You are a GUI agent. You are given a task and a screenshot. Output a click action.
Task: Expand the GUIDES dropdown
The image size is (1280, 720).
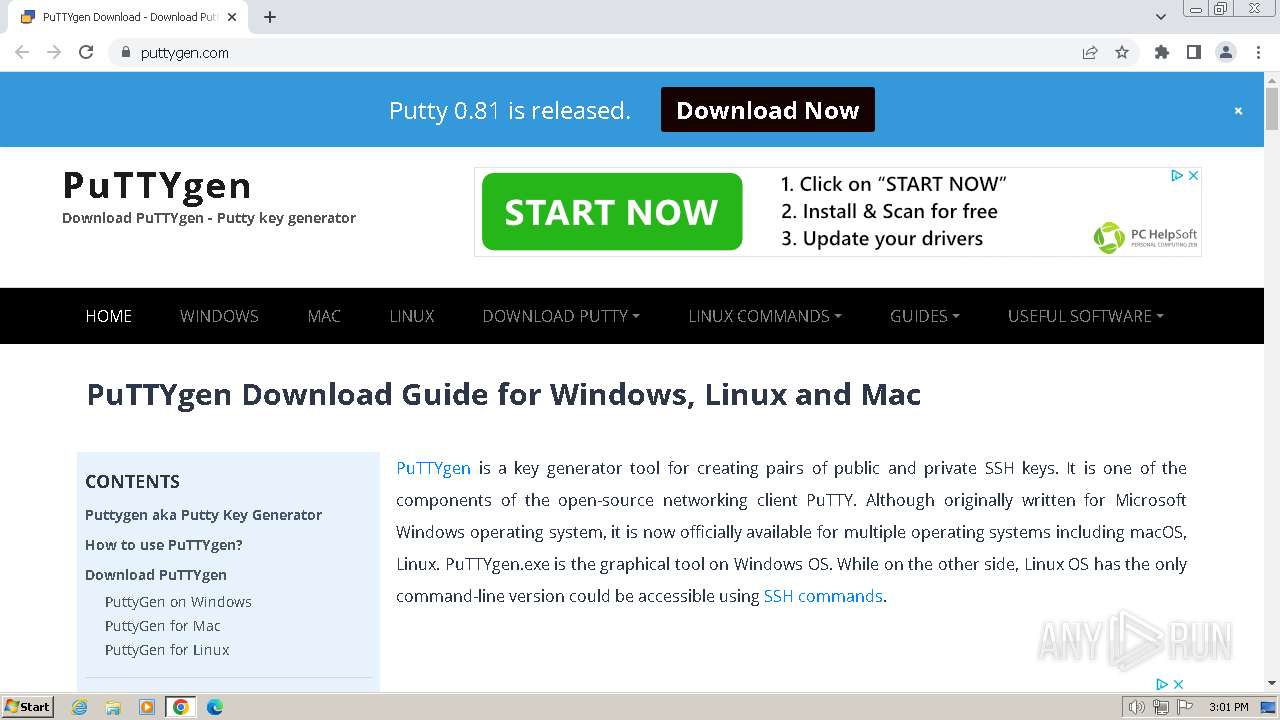tap(925, 316)
